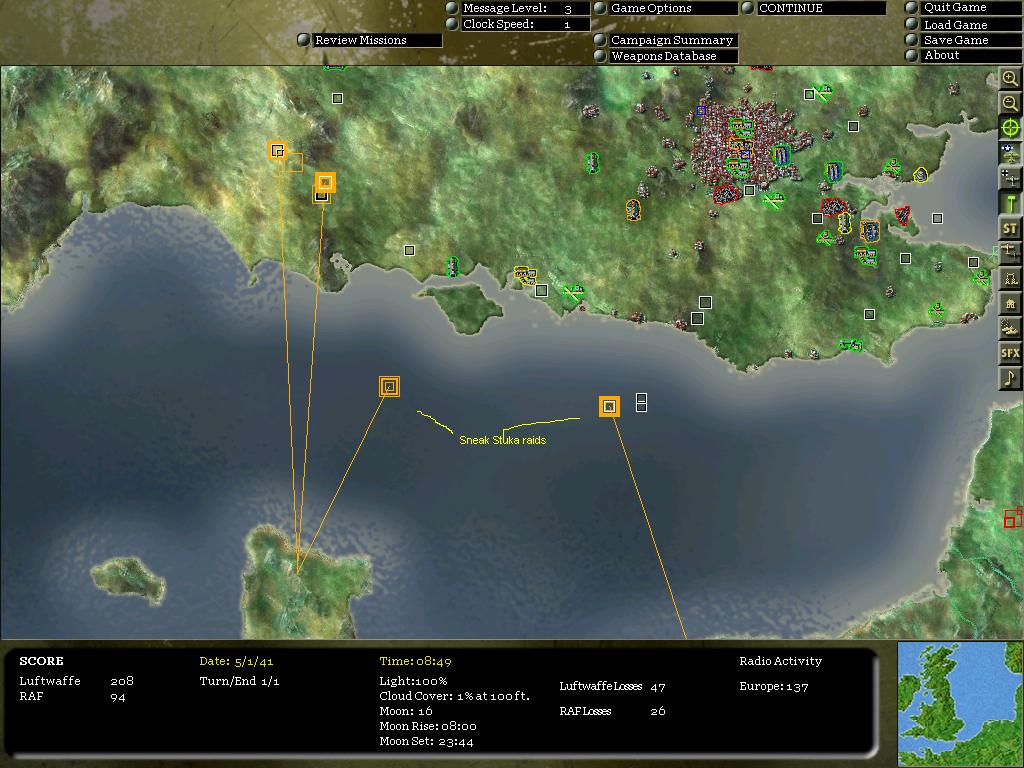Click the red squares marker on French coast
The height and width of the screenshot is (768, 1024).
1013,517
